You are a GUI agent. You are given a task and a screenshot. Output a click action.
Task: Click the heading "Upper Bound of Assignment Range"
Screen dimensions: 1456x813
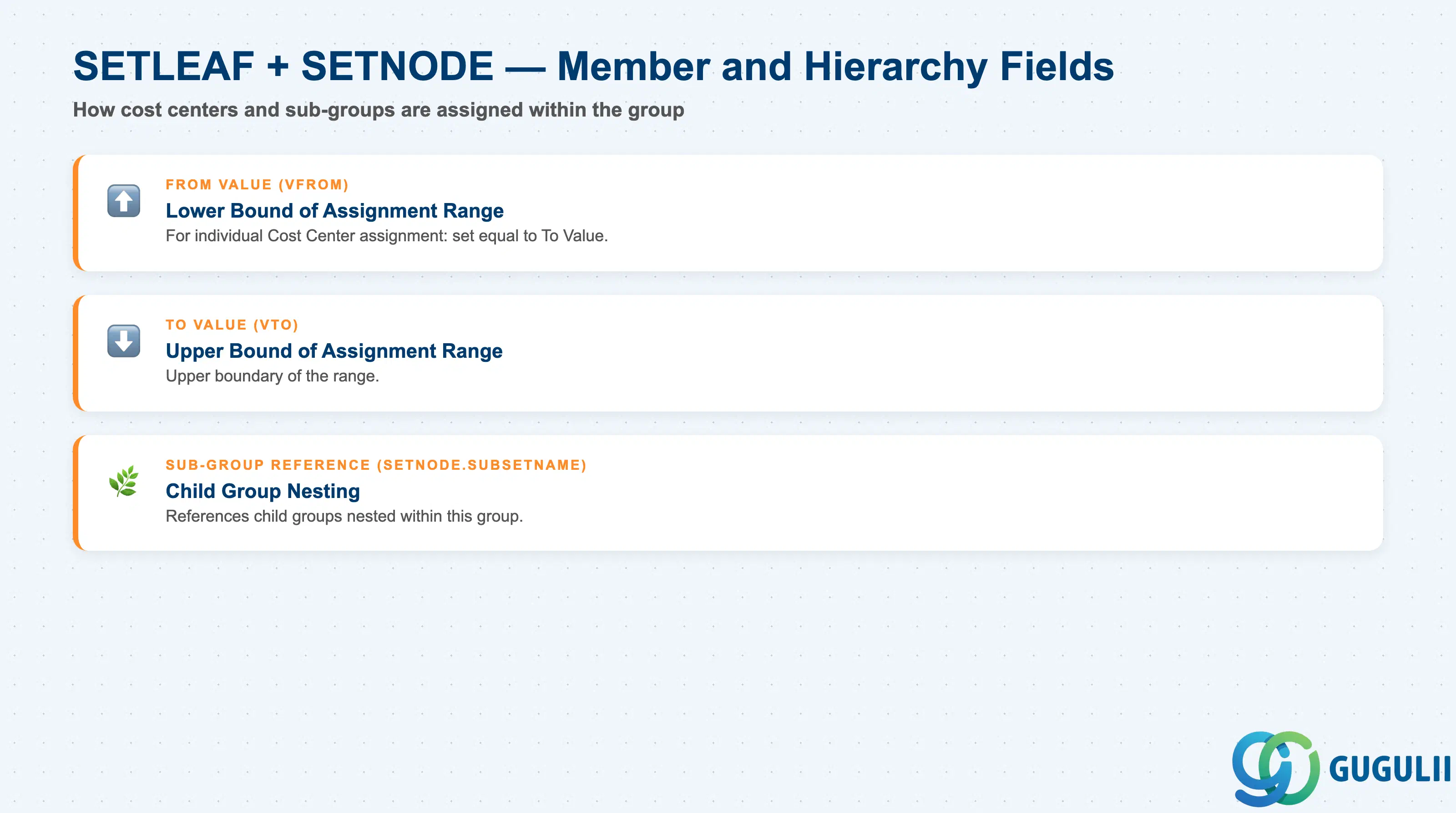334,351
